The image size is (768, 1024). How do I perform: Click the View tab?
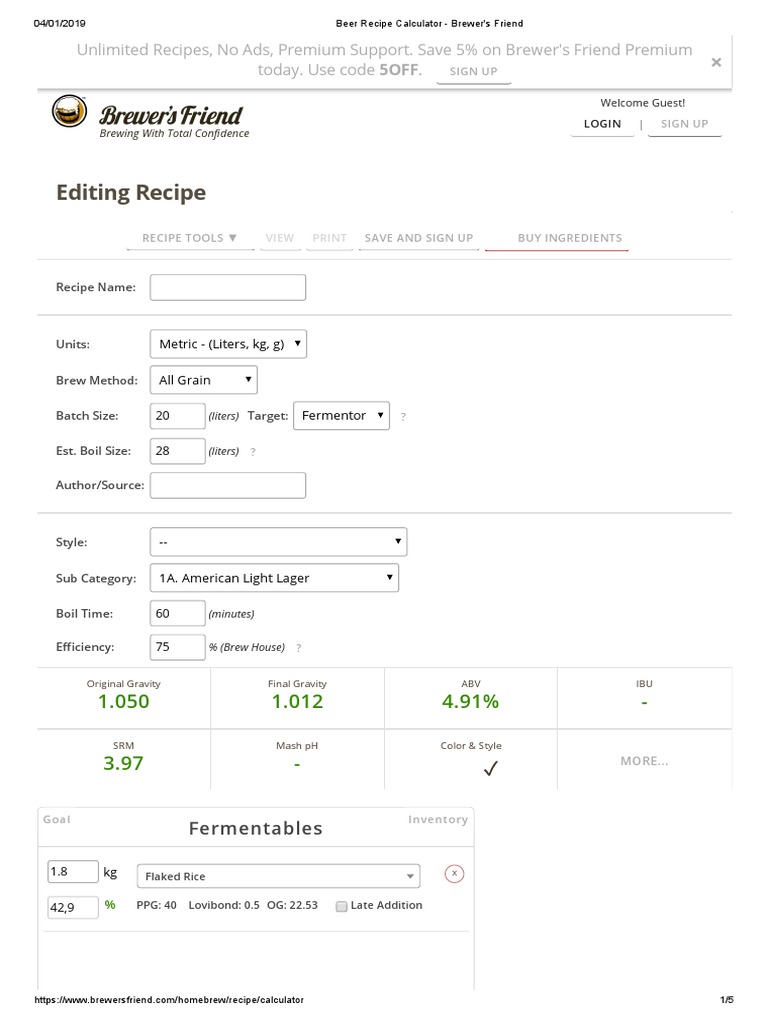(280, 238)
